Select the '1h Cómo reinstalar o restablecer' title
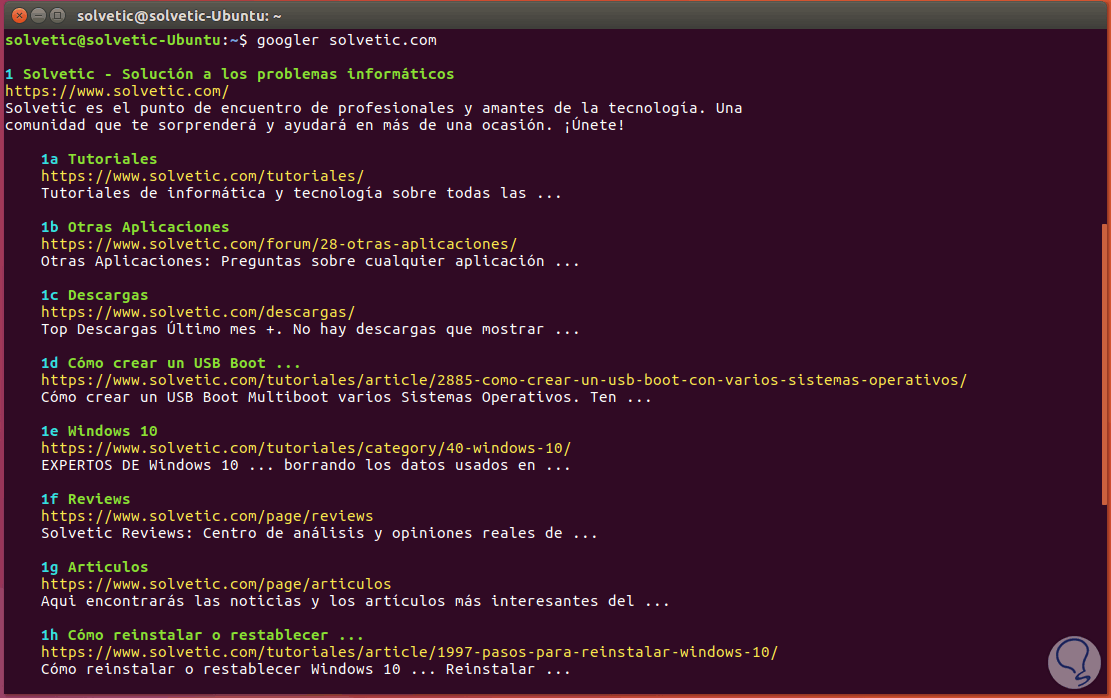This screenshot has width=1111, height=698. 202,635
